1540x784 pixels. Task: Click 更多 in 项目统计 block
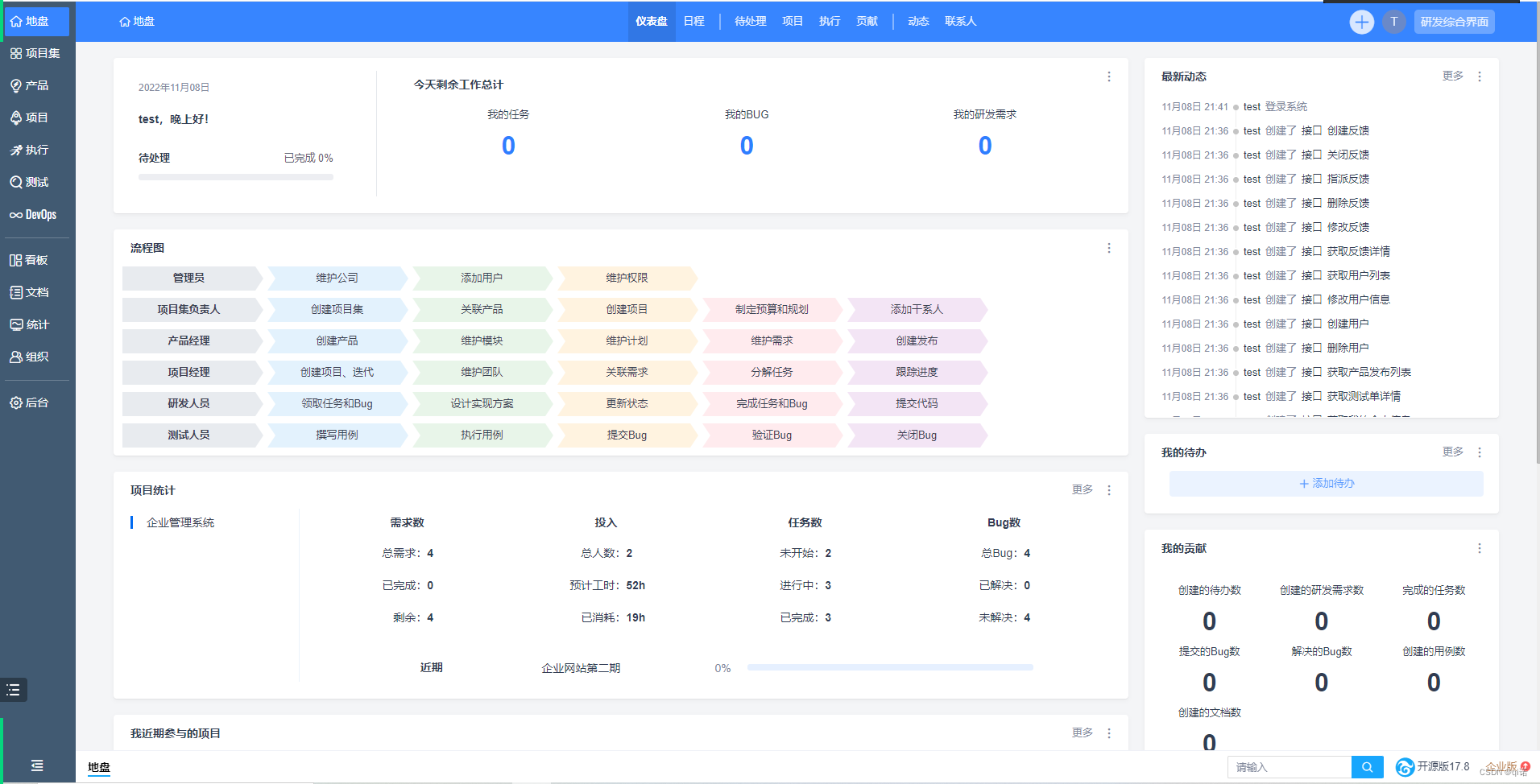tap(1083, 489)
